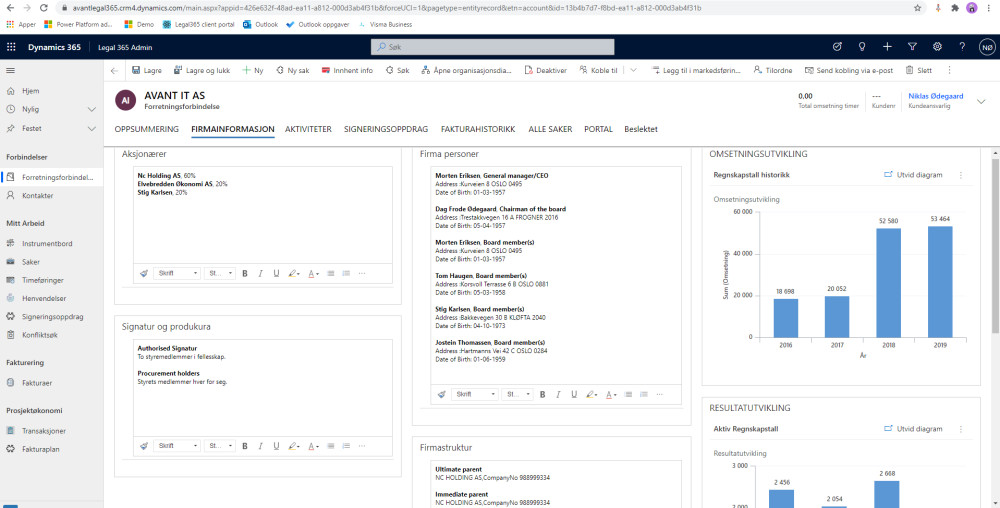Switch to the AKTIVITETER tab

308,129
